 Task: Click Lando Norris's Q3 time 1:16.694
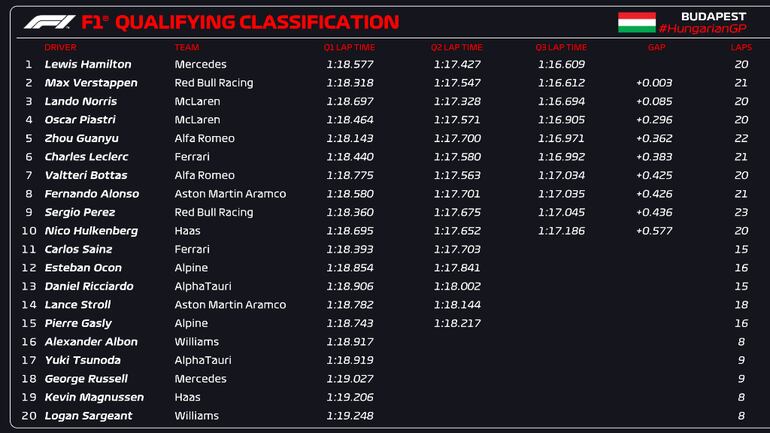[x=561, y=101]
